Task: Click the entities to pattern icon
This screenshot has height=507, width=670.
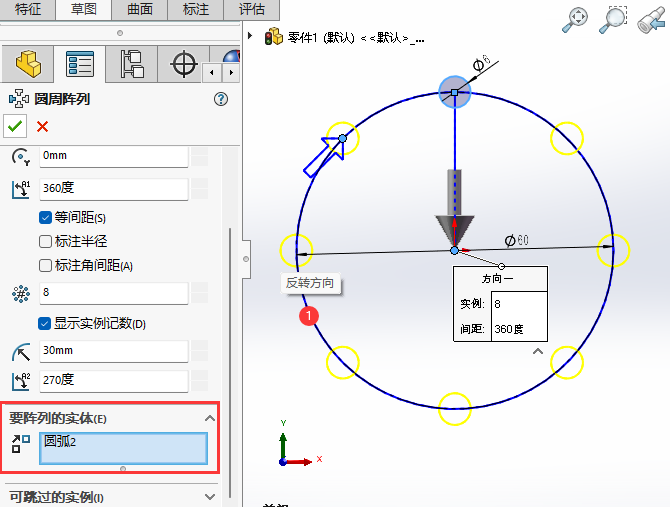Action: pos(21,444)
